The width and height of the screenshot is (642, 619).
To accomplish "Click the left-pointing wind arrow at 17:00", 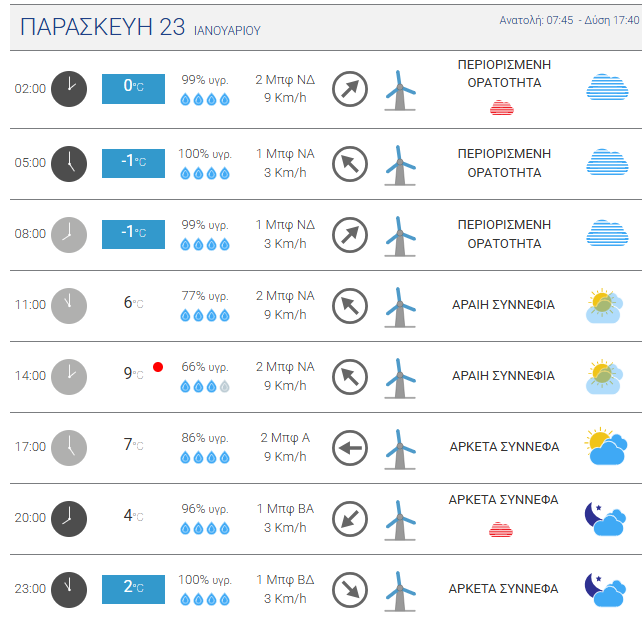I will 349,447.
